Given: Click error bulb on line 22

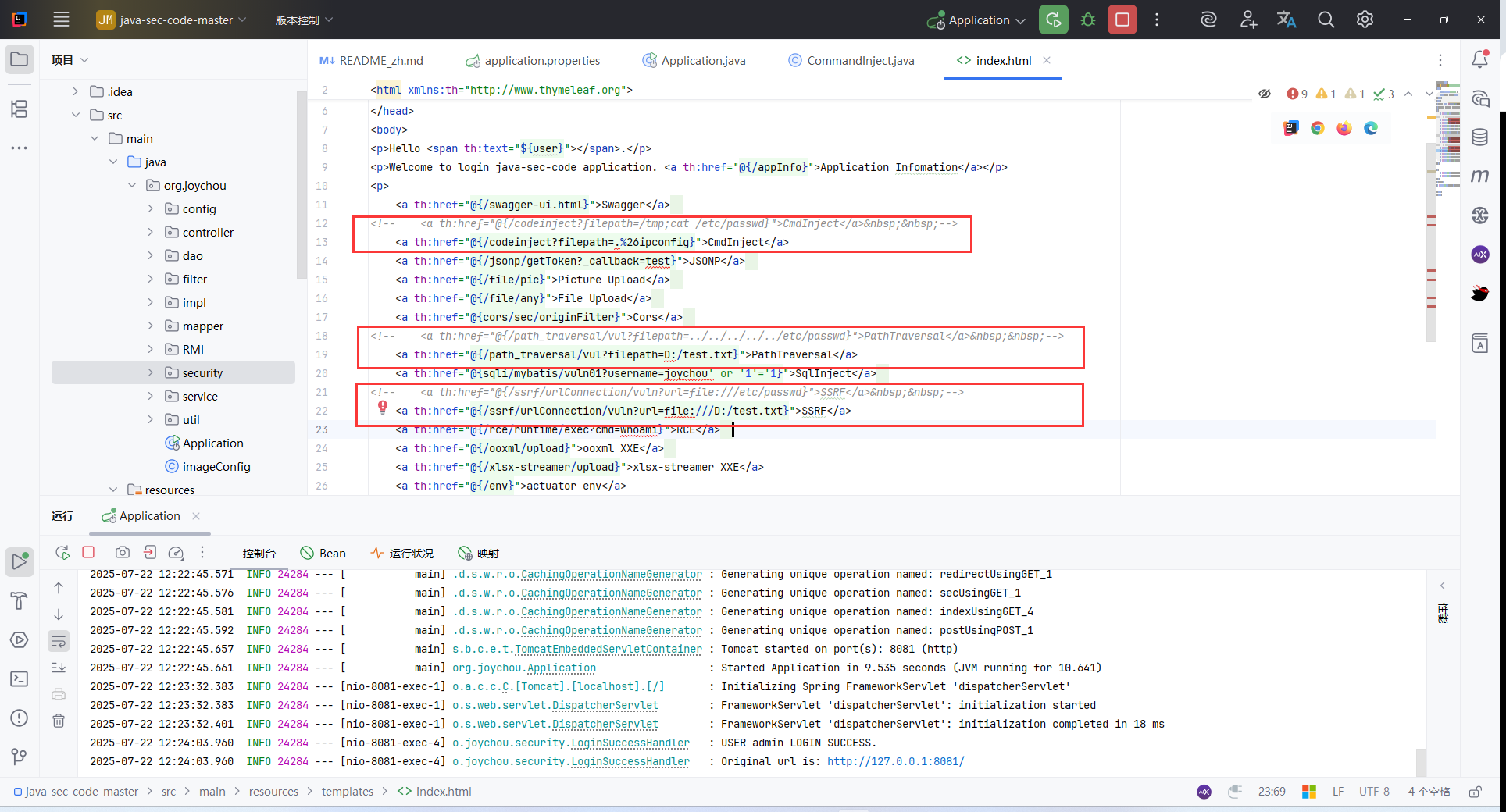Looking at the screenshot, I should (383, 407).
